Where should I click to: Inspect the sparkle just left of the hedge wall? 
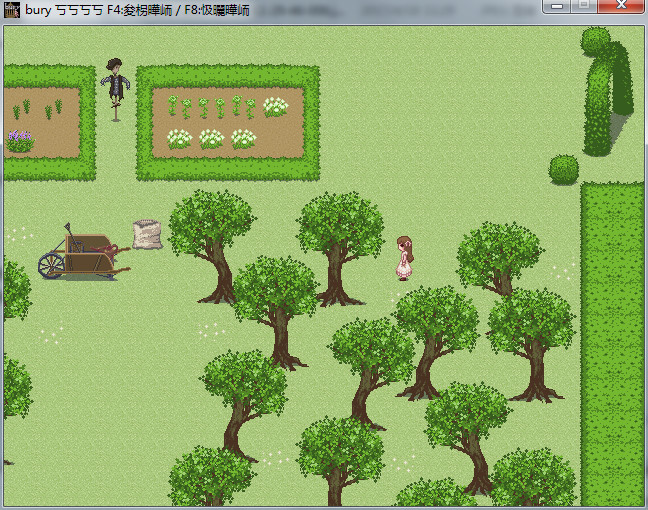click(x=563, y=270)
